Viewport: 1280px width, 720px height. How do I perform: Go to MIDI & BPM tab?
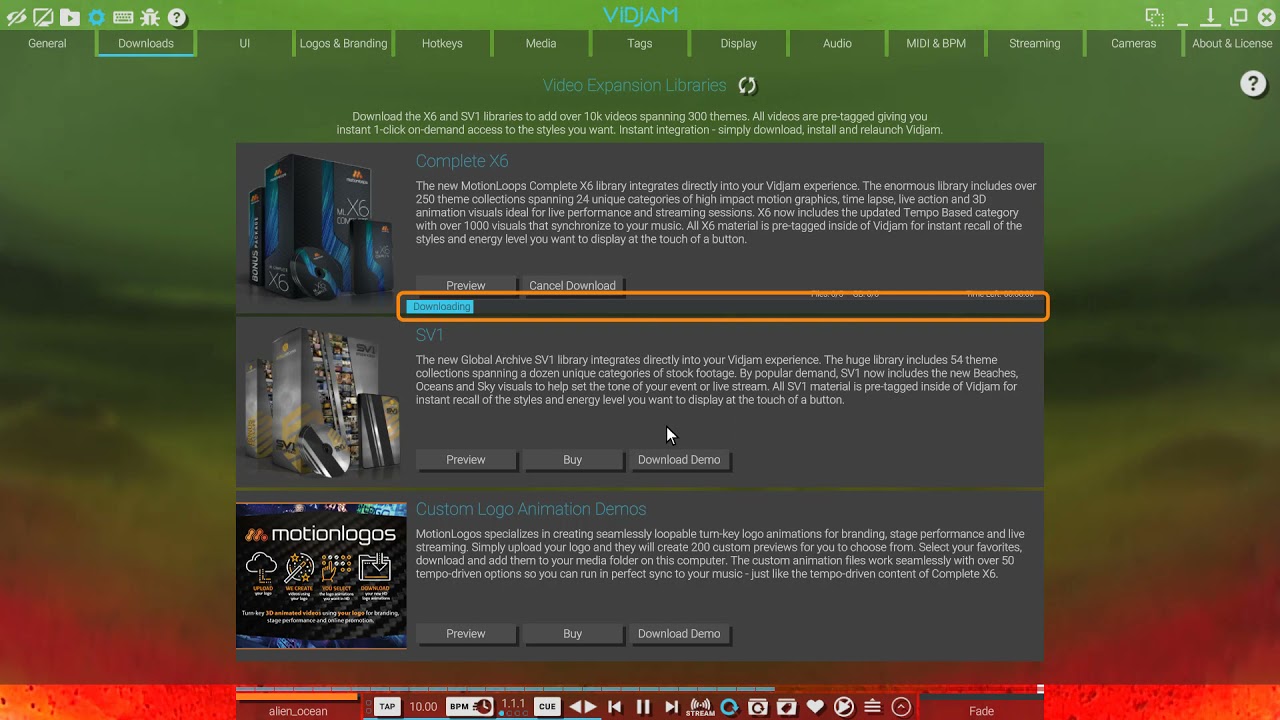(936, 43)
